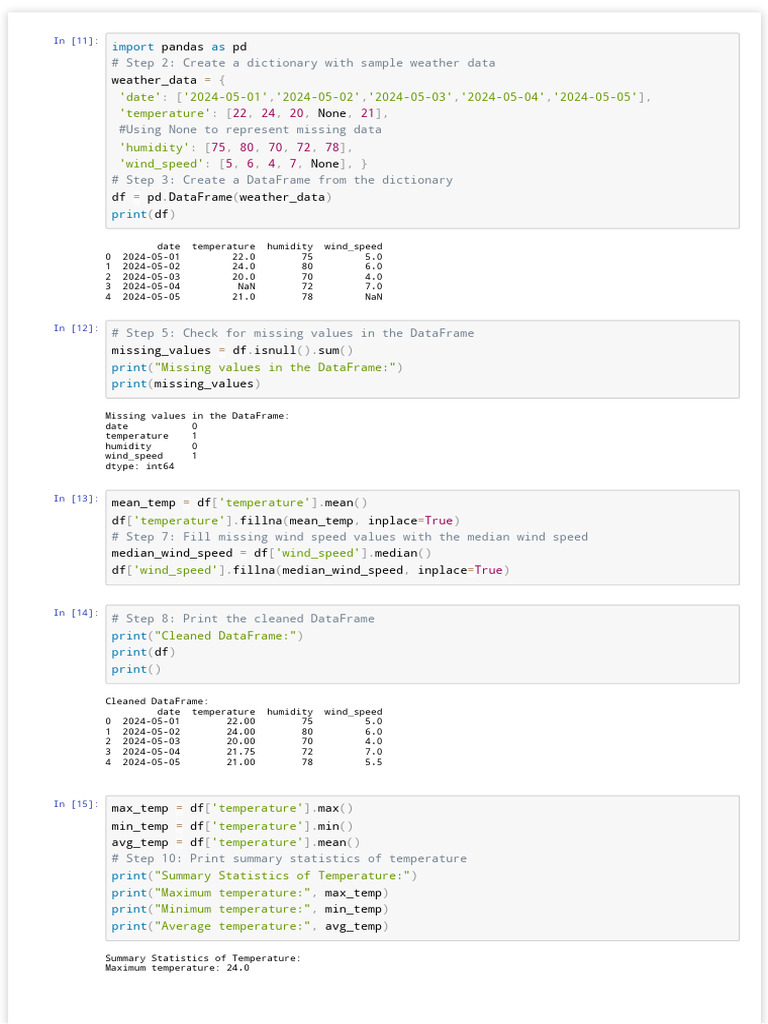Click the In [11] cell prompt

point(76,41)
